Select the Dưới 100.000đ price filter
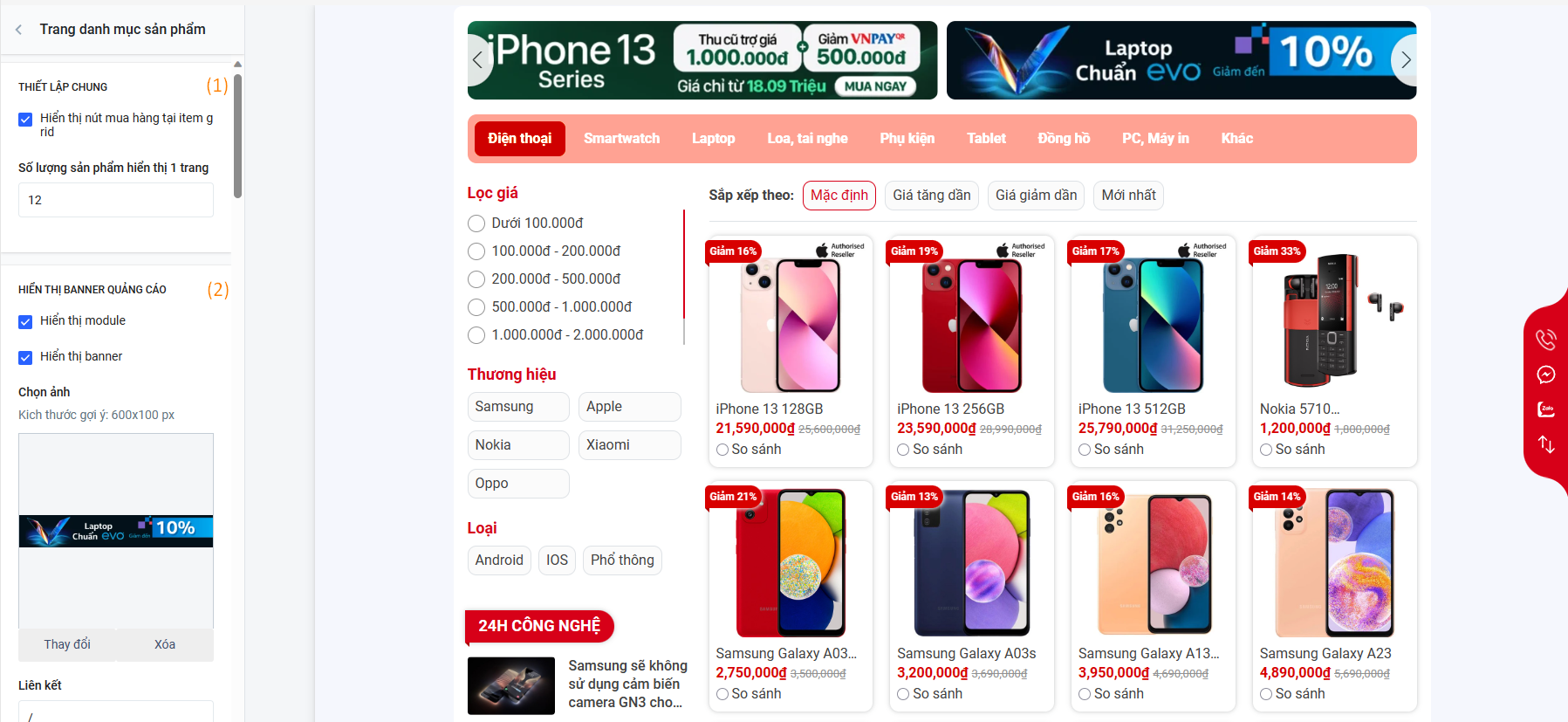The image size is (1568, 722). click(x=476, y=223)
